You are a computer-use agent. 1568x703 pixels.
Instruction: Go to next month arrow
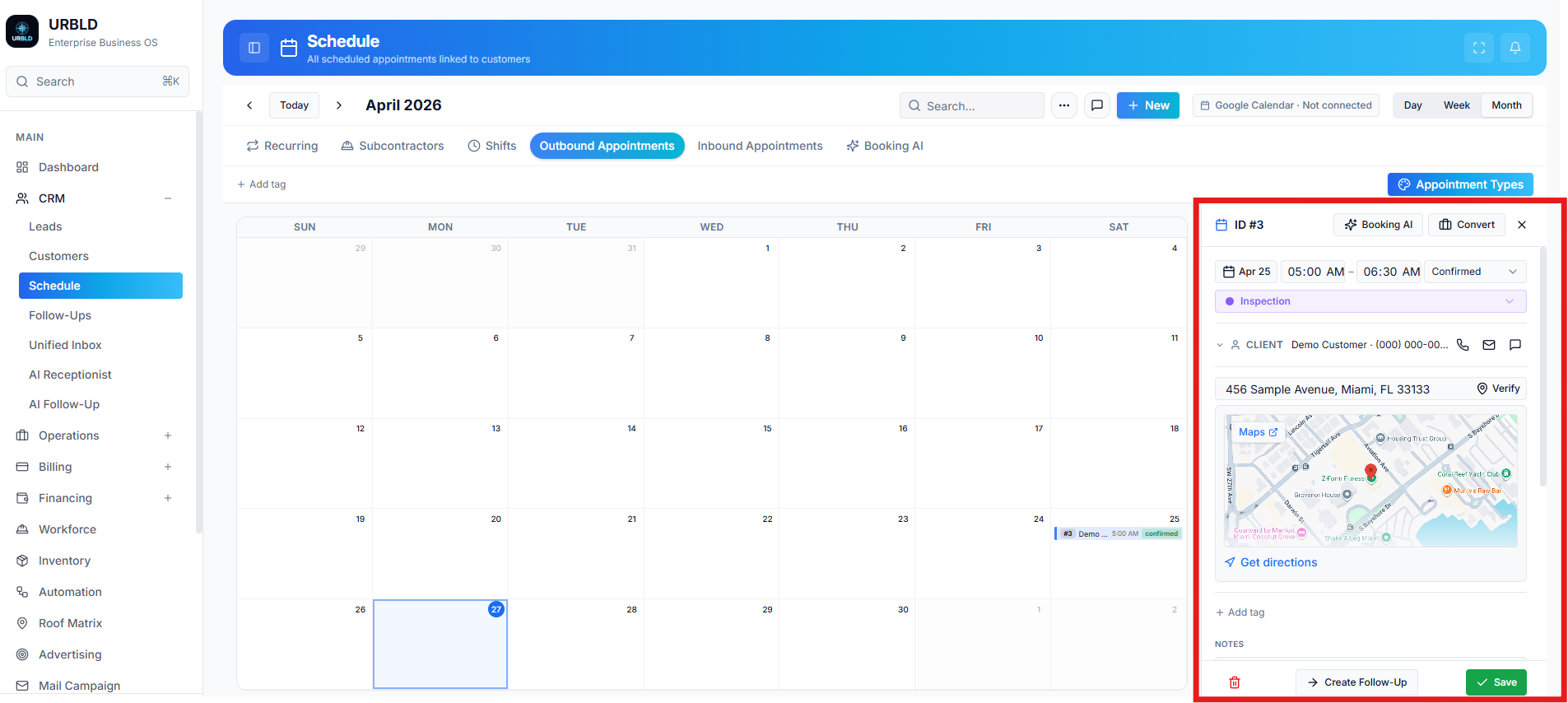coord(339,105)
